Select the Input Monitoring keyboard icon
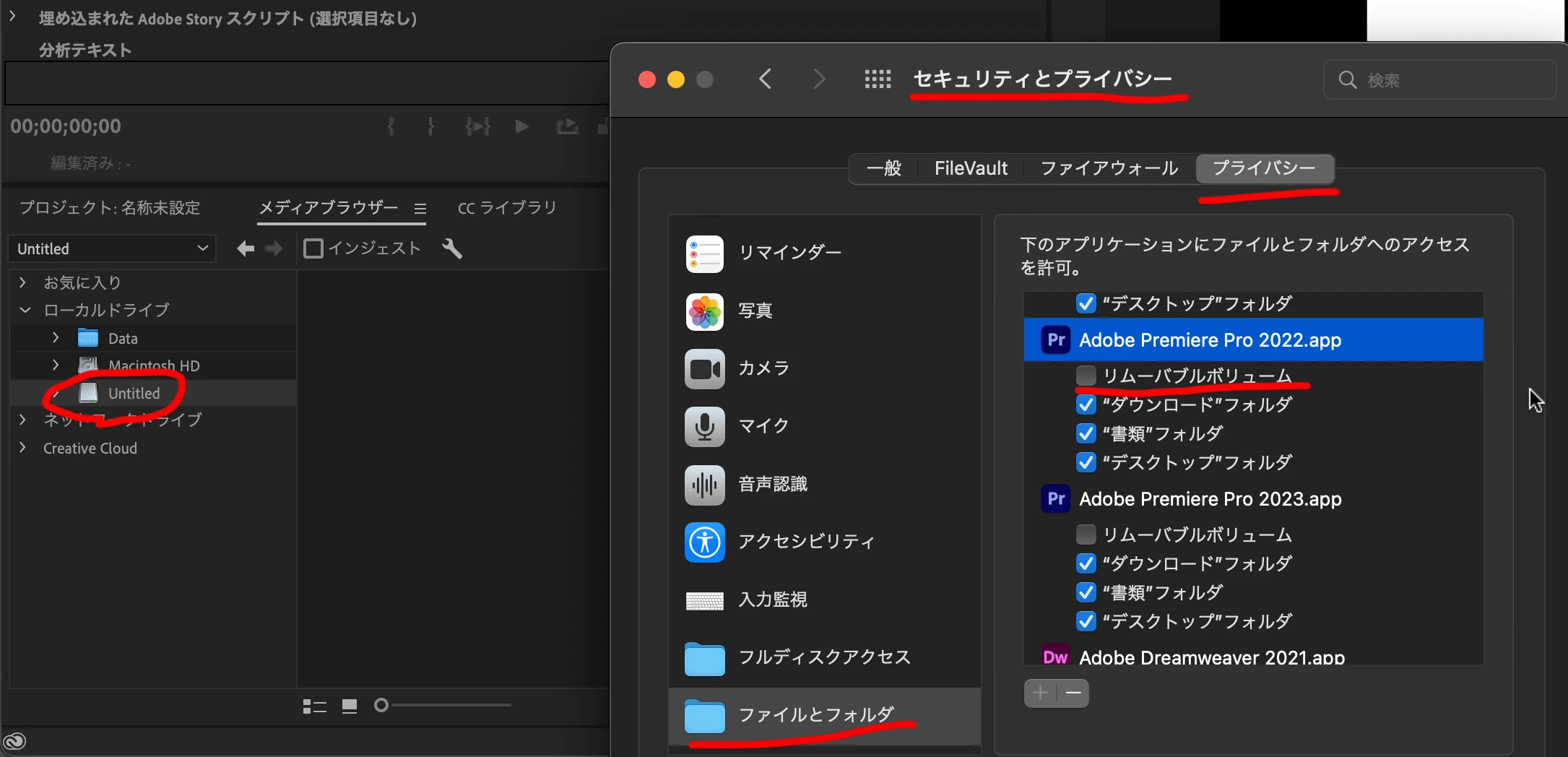1568x757 pixels. pyautogui.click(x=704, y=600)
